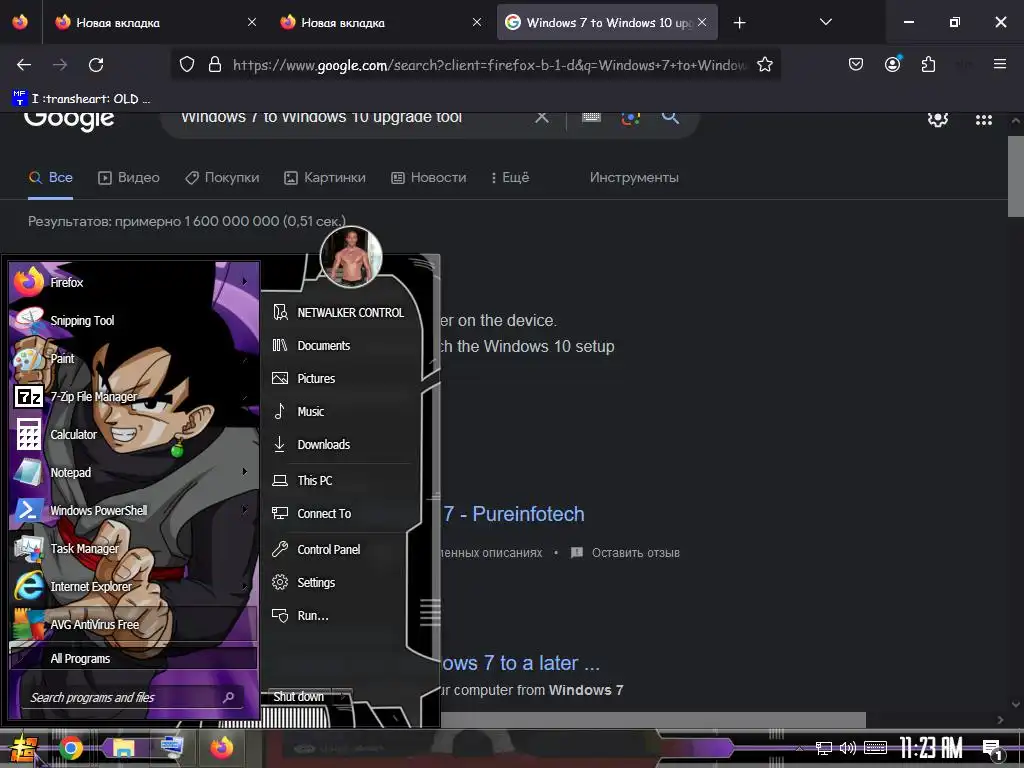The image size is (1024, 768).
Task: Launch Internet Explorer
Action: click(133, 586)
